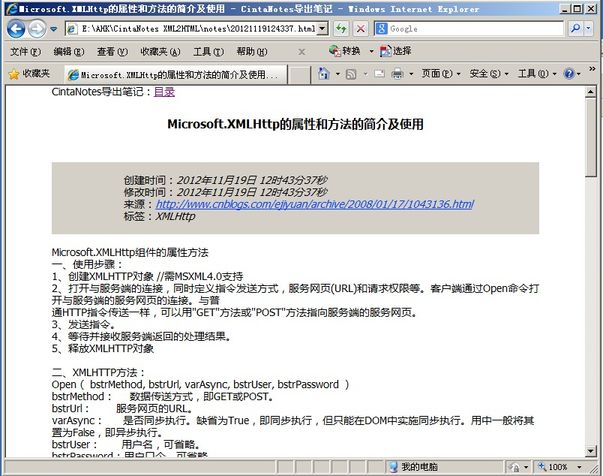
Task: Click the vertical scrollbar thumb
Action: (x=590, y=138)
